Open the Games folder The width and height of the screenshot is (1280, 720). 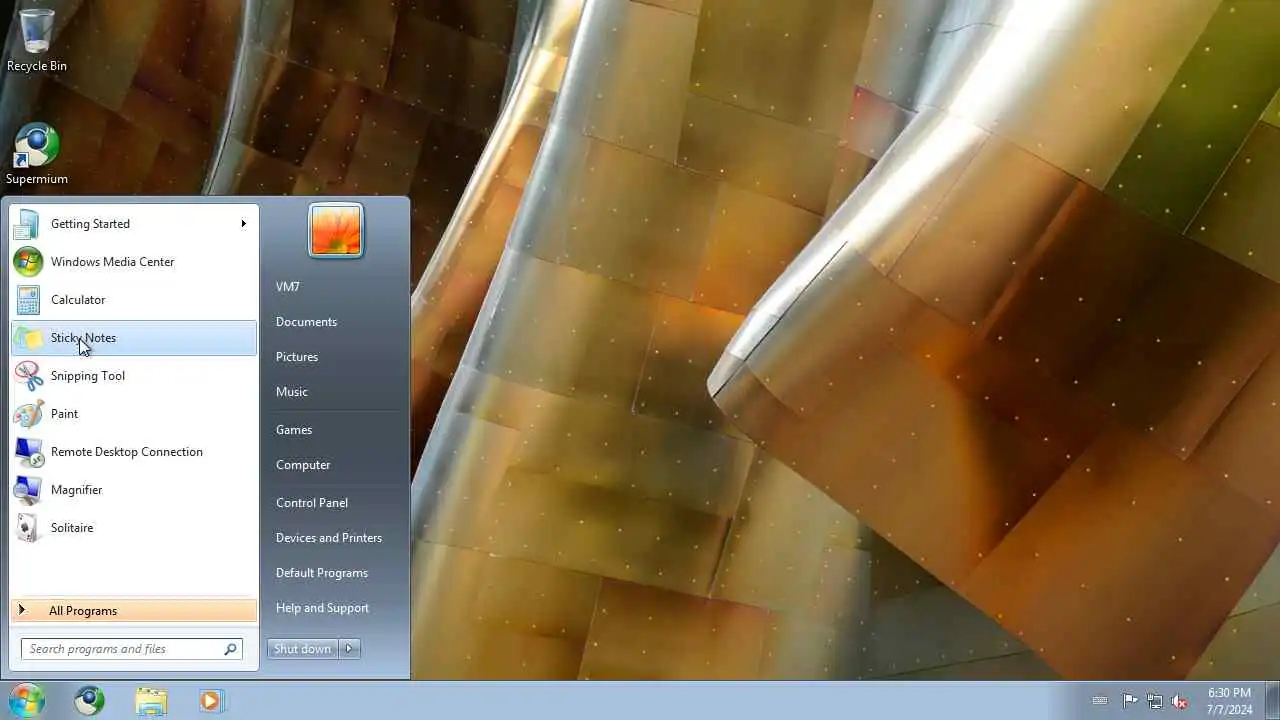pyautogui.click(x=336, y=430)
